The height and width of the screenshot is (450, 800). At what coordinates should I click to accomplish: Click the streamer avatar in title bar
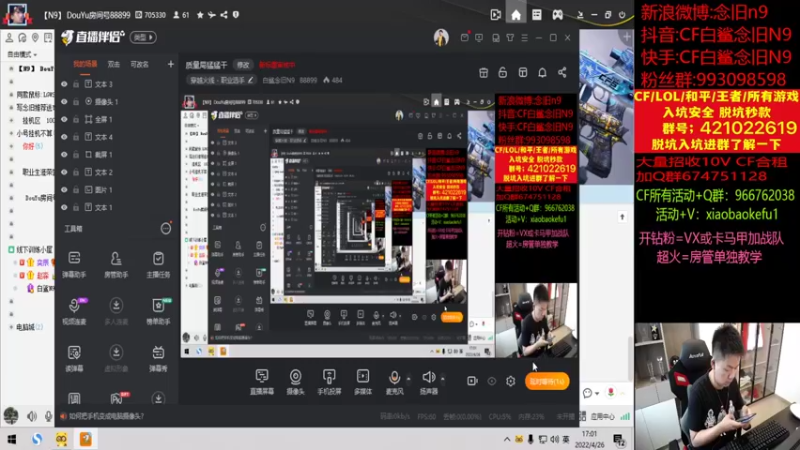(x=441, y=37)
